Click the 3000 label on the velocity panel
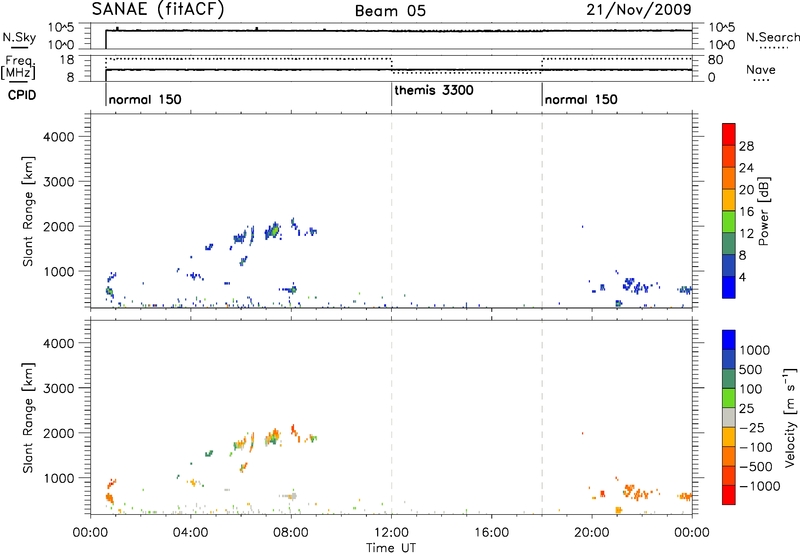 coord(59,388)
